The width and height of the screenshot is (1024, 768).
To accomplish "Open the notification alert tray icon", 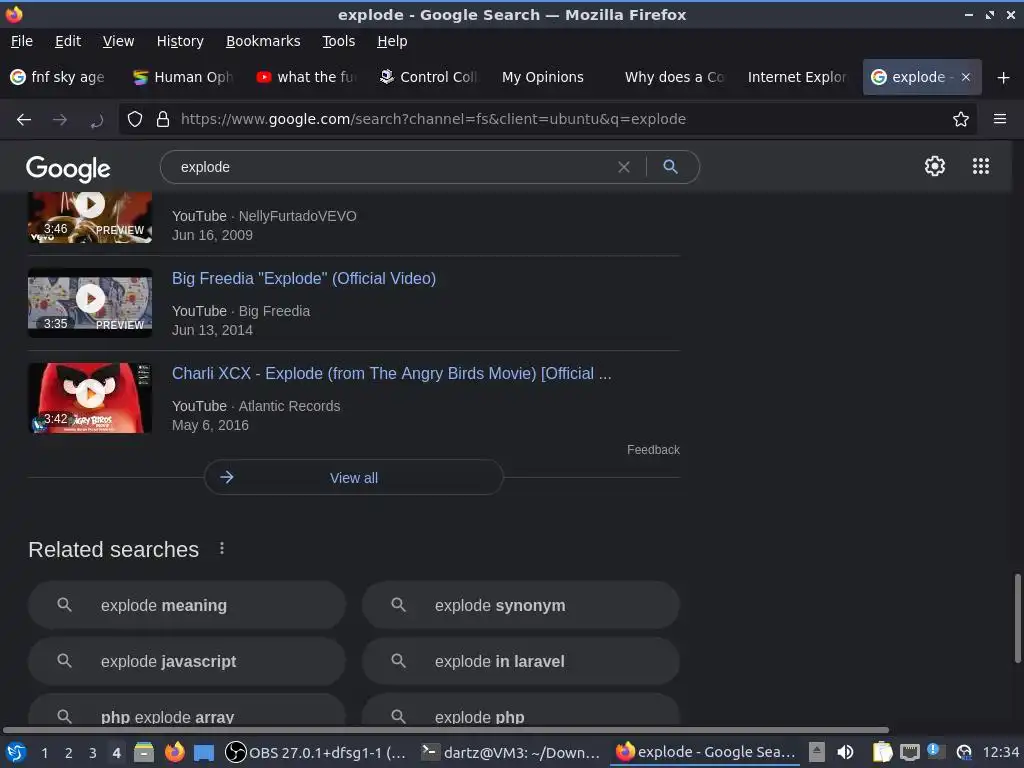I will 935,751.
